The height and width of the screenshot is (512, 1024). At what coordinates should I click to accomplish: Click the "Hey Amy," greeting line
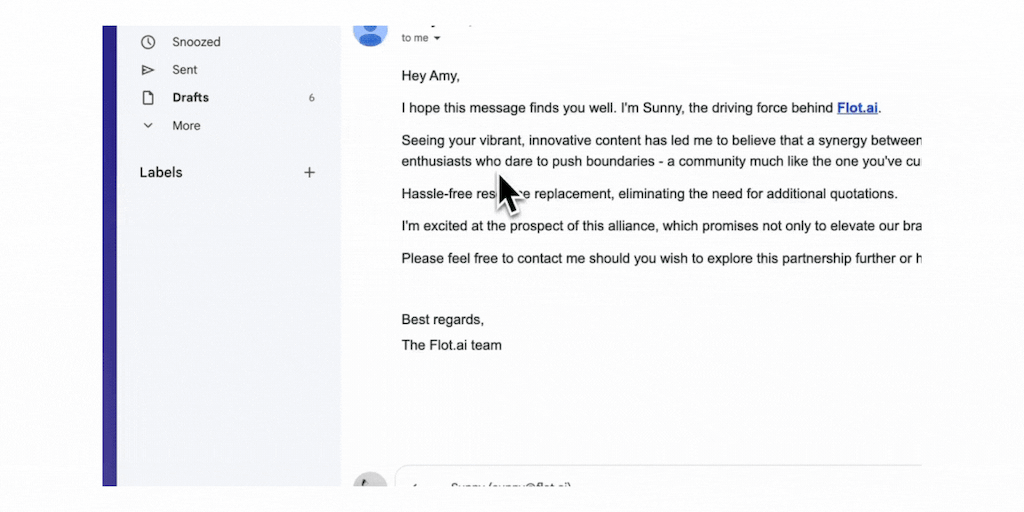(x=431, y=75)
